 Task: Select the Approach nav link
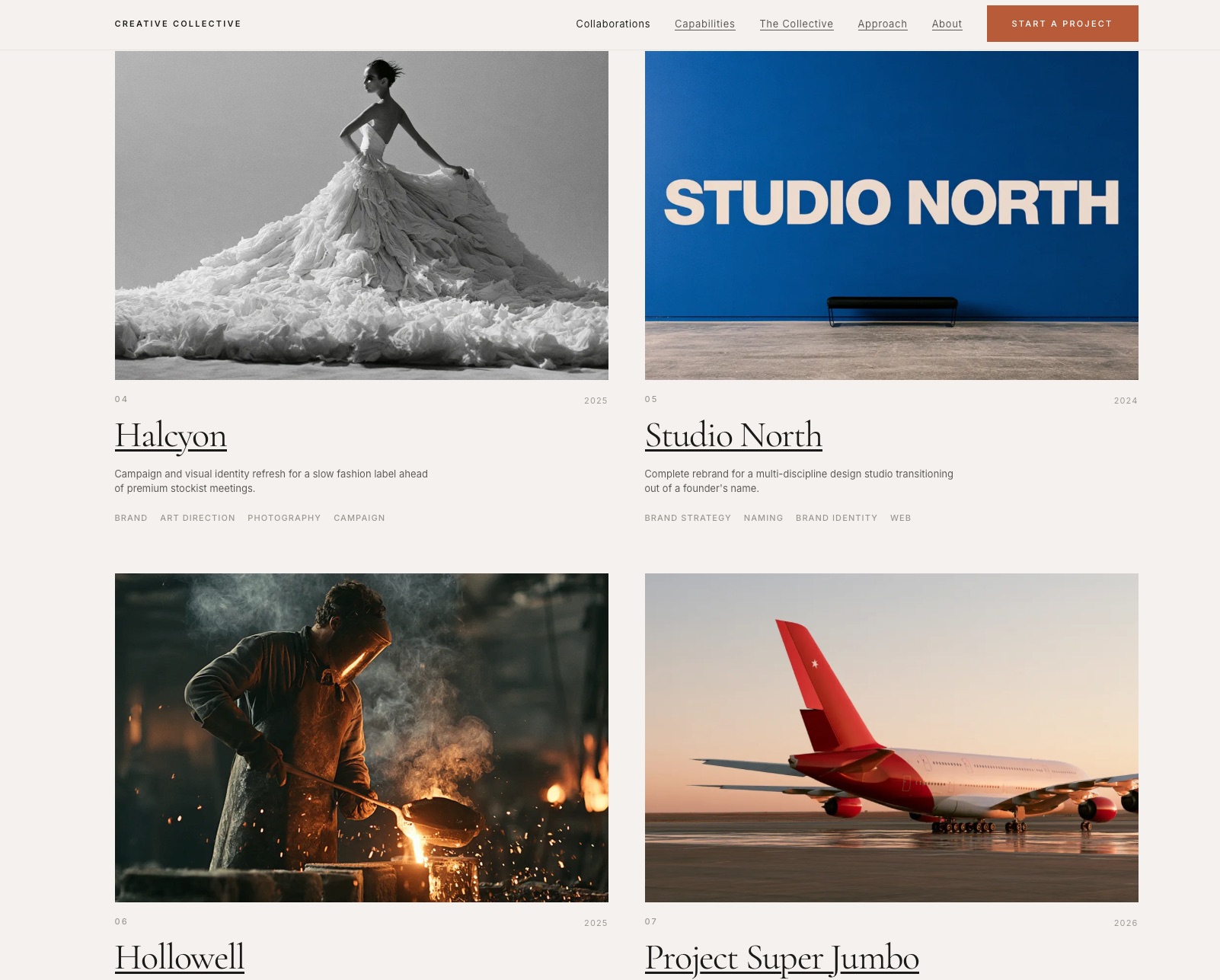(882, 24)
